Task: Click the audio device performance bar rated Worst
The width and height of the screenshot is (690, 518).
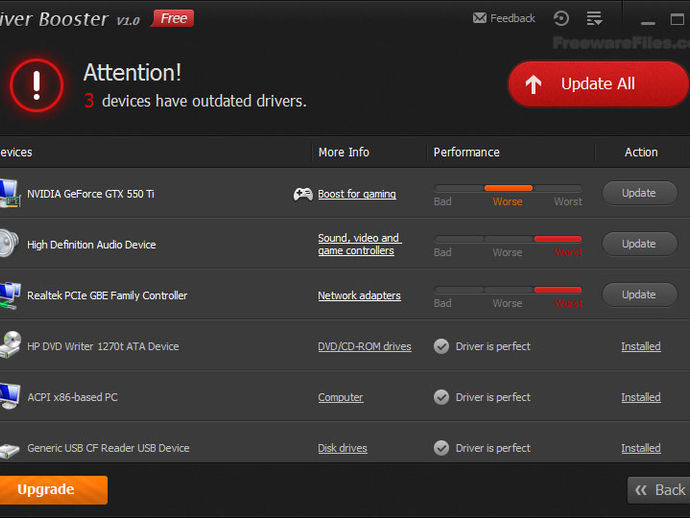Action: tap(508, 239)
